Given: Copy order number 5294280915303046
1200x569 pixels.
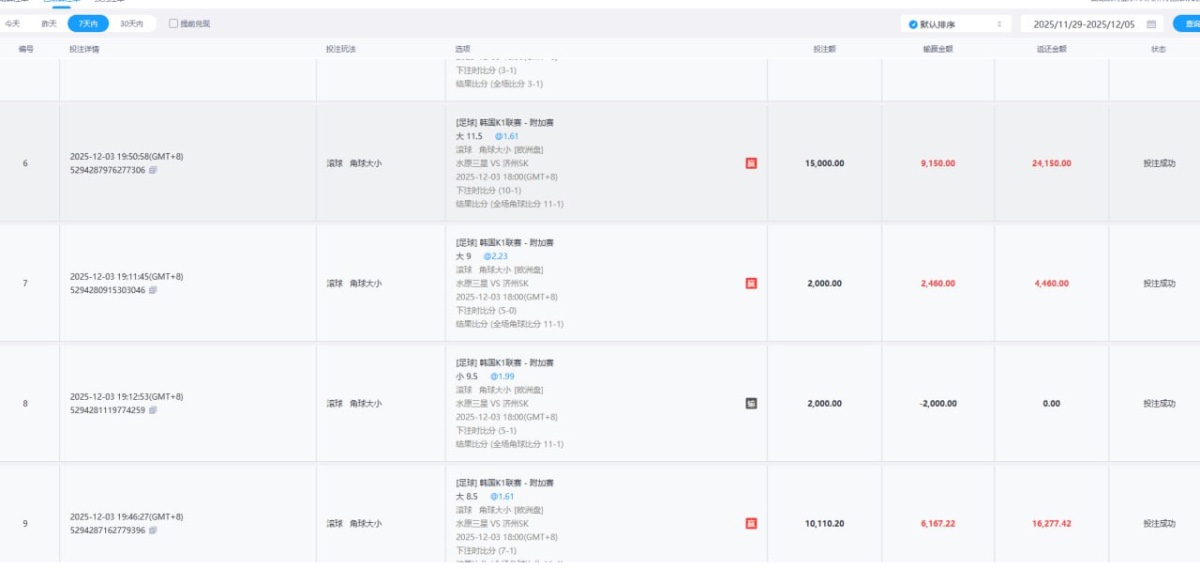Looking at the screenshot, I should coord(153,290).
